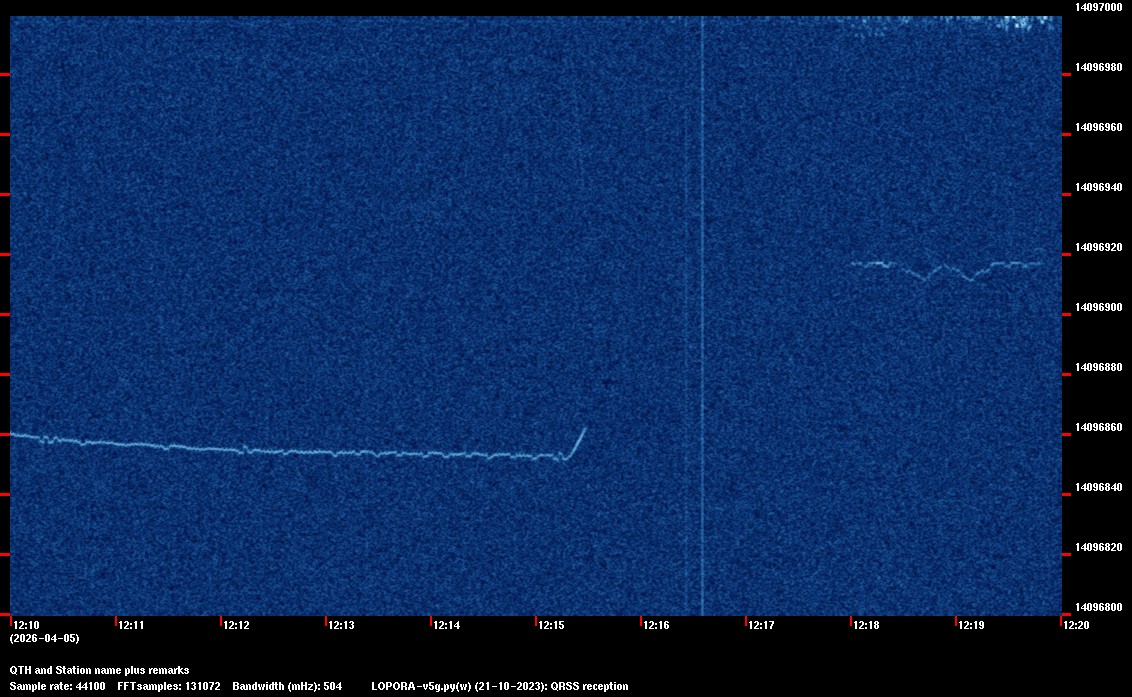The height and width of the screenshot is (697, 1132).
Task: Select the 14096960 frequency label
Action: coord(1099,127)
